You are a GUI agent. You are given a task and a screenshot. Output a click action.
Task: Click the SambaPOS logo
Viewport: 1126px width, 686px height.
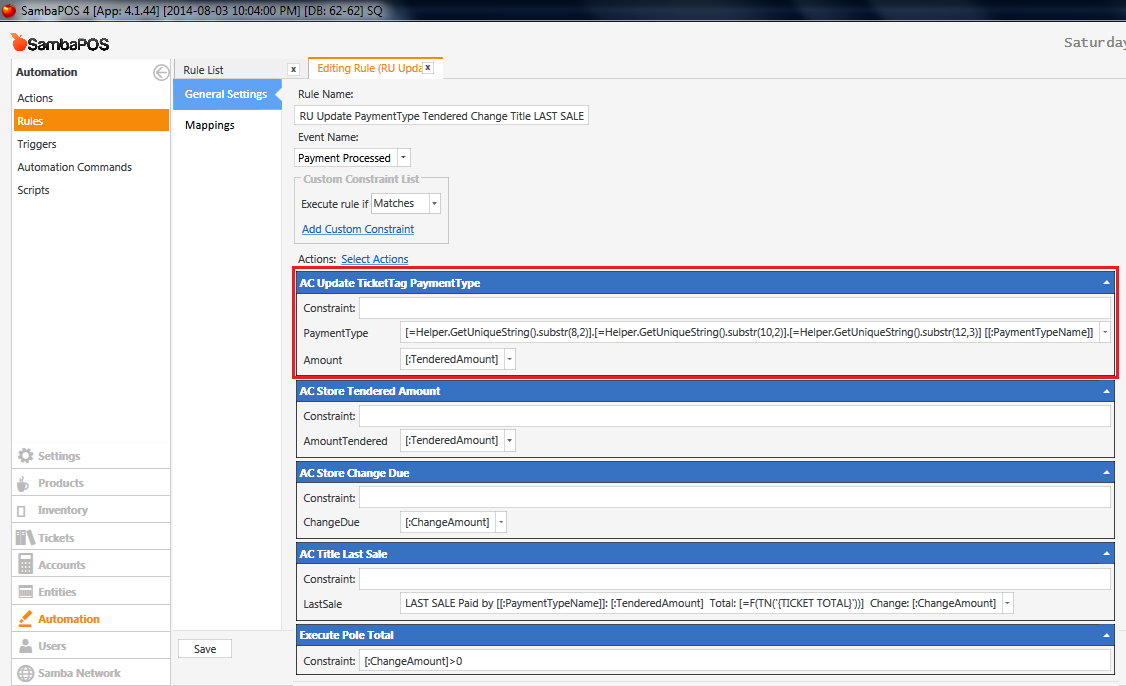tap(60, 44)
